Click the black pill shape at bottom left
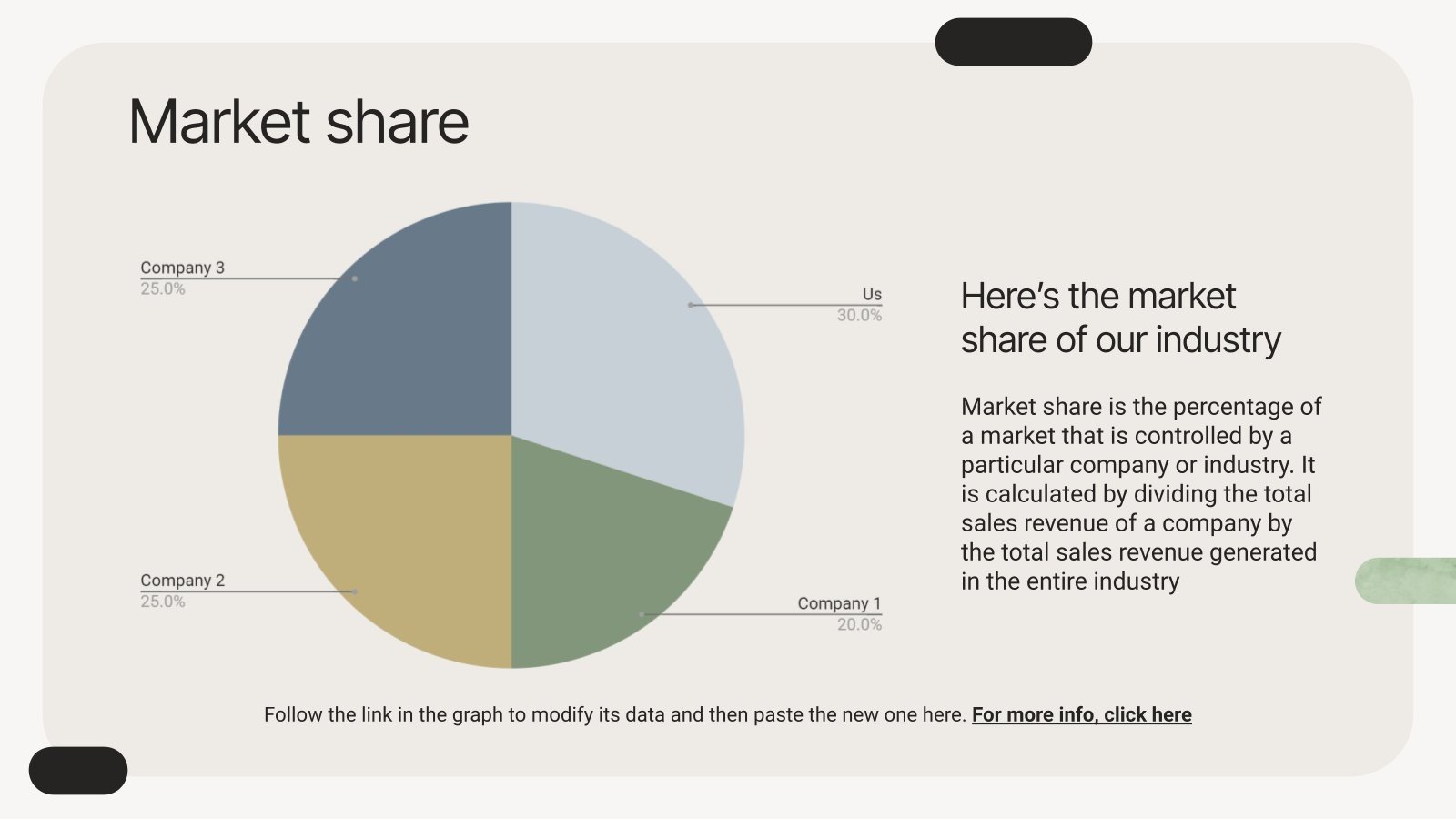This screenshot has height=819, width=1456. [78, 771]
